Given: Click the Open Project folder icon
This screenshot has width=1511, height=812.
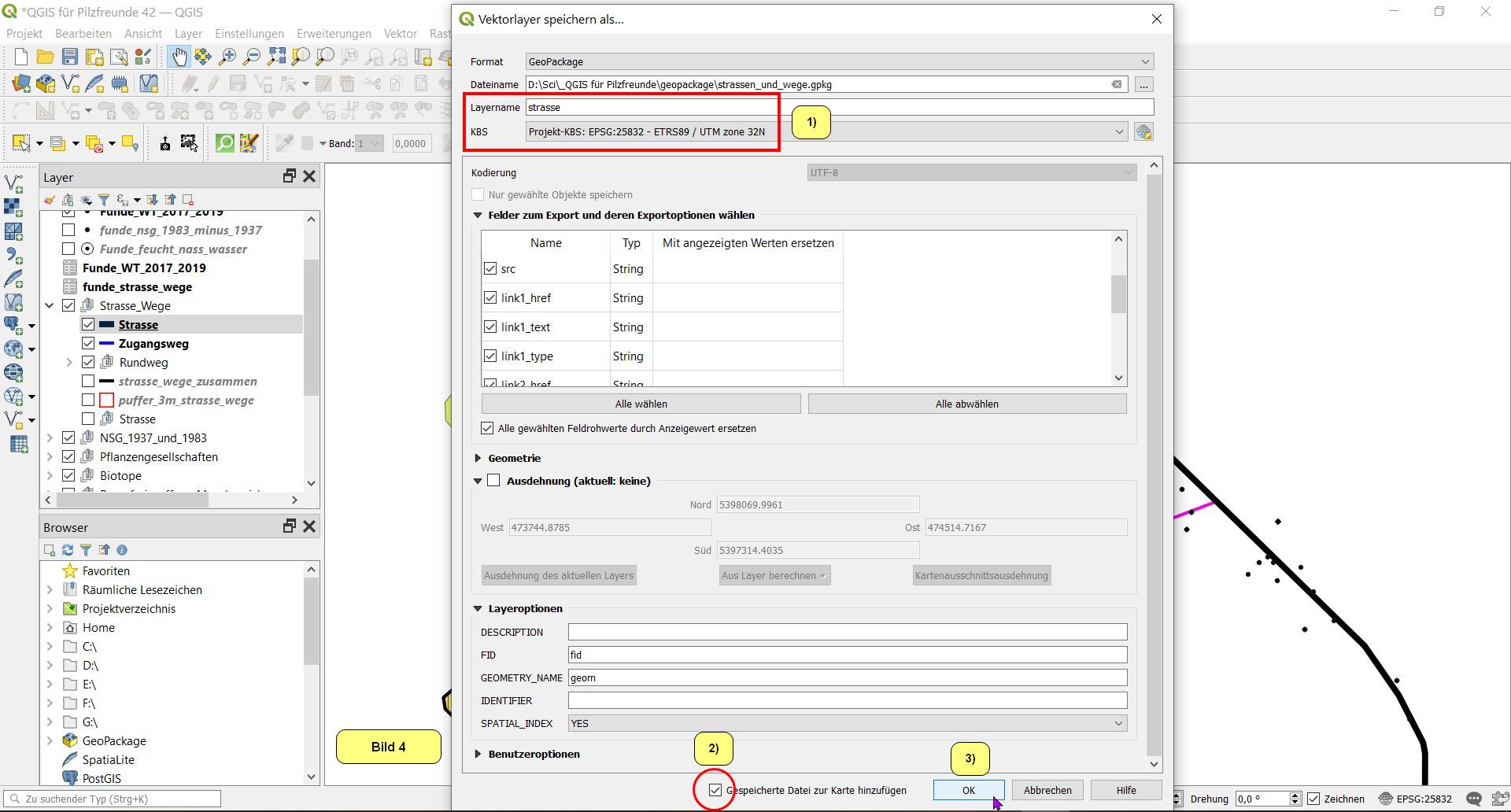Looking at the screenshot, I should 46,57.
